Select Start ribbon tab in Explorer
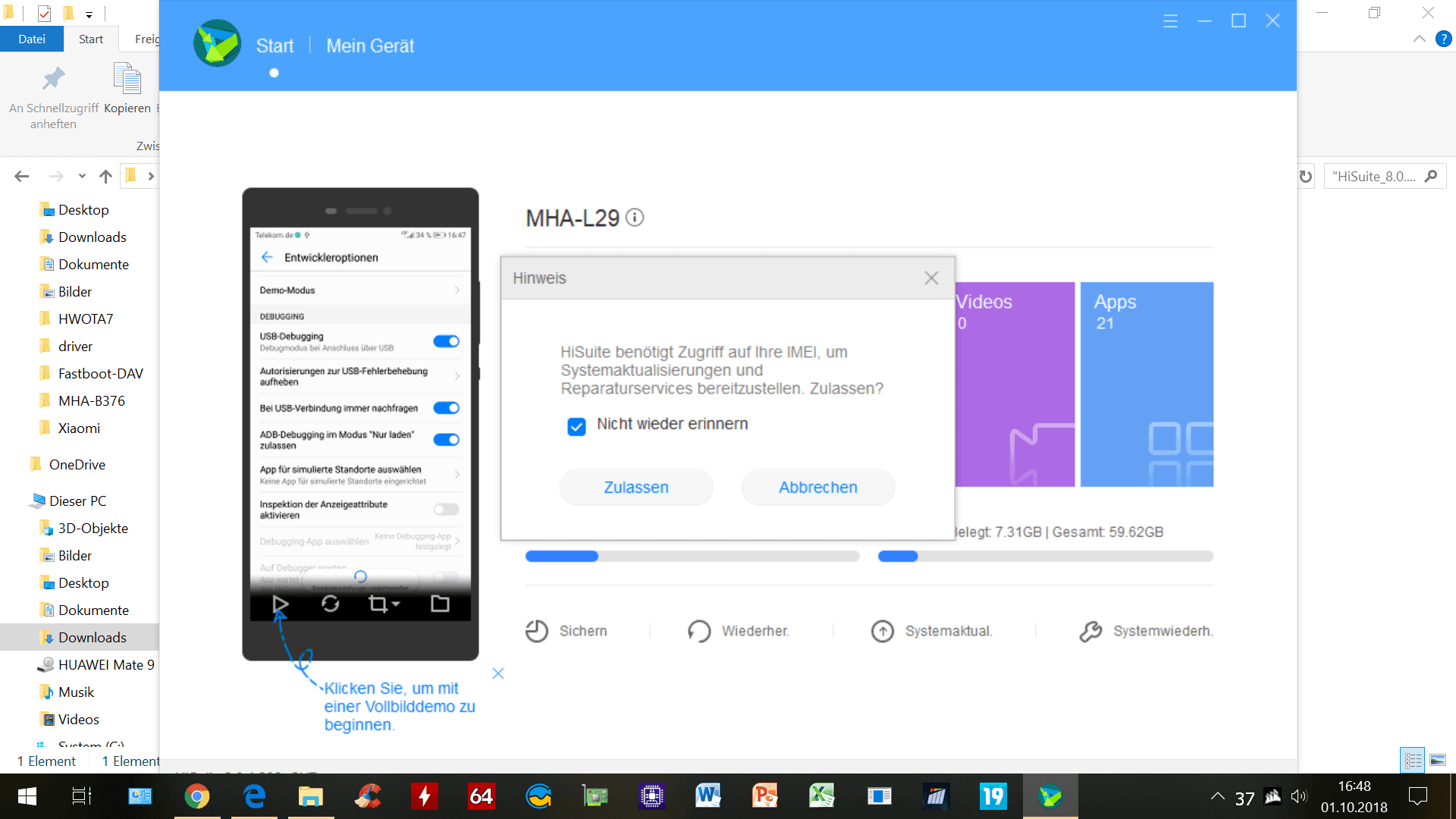This screenshot has height=819, width=1456. (x=91, y=39)
